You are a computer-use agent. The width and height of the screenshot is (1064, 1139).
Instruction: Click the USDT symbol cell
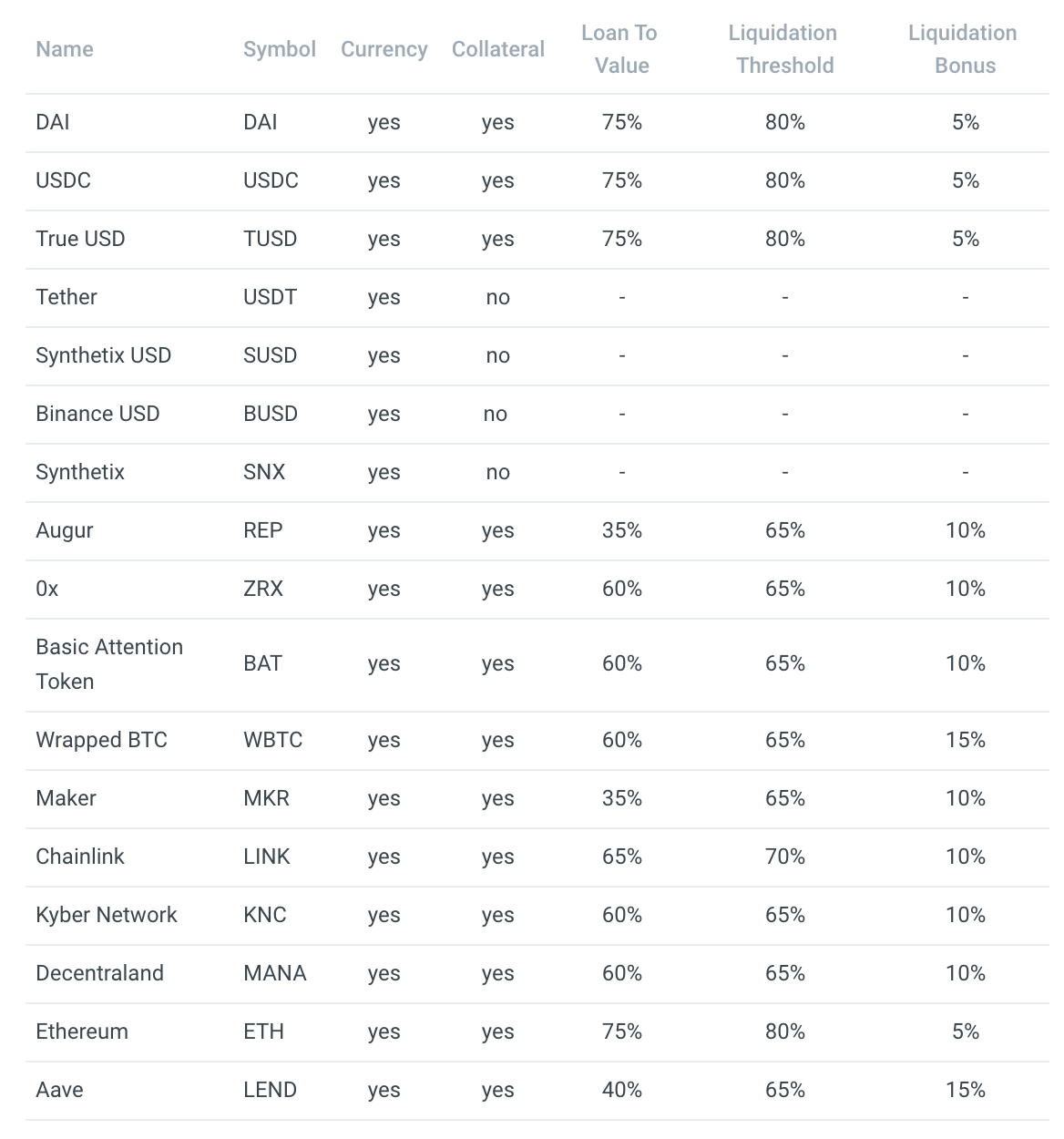pyautogui.click(x=271, y=297)
